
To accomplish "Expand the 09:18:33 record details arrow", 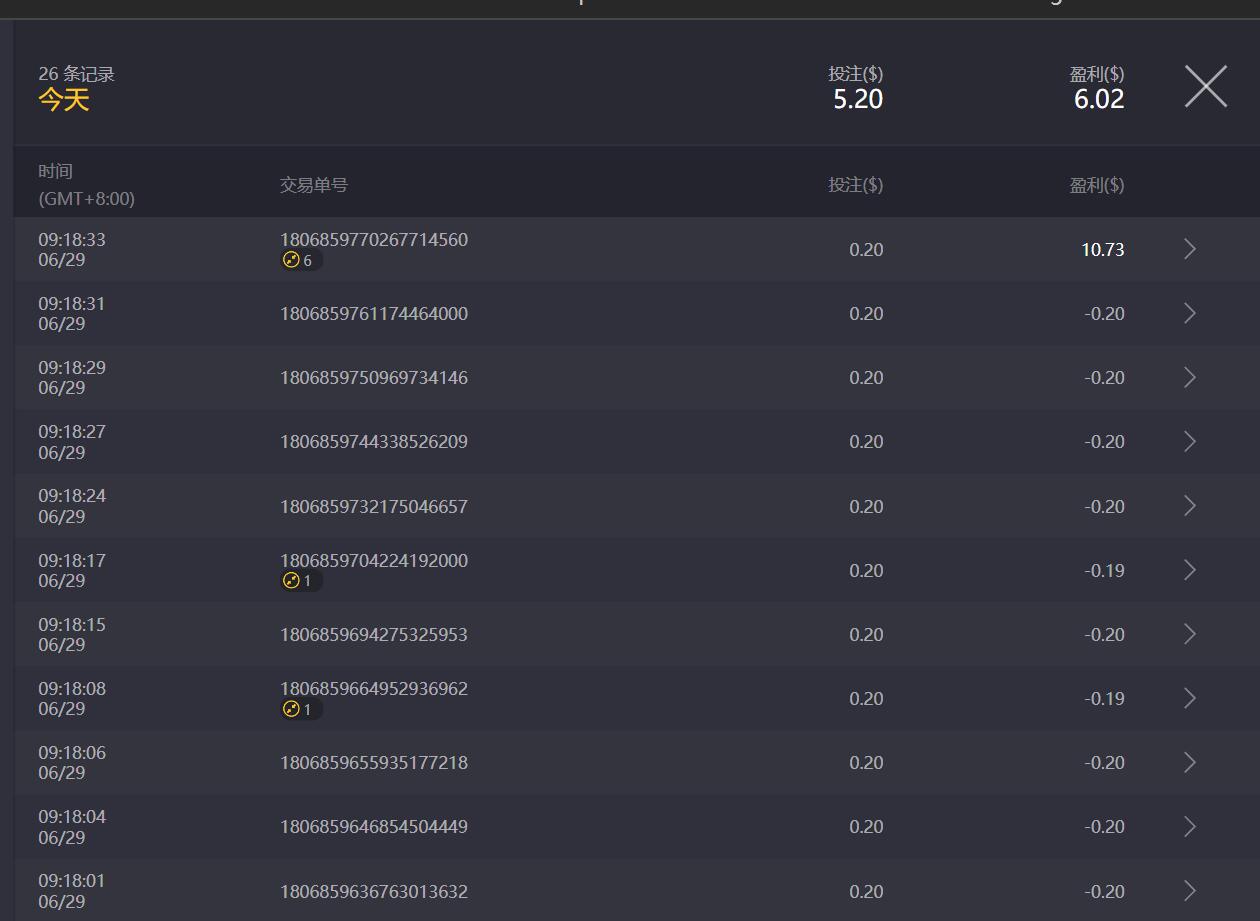I will (x=1189, y=249).
